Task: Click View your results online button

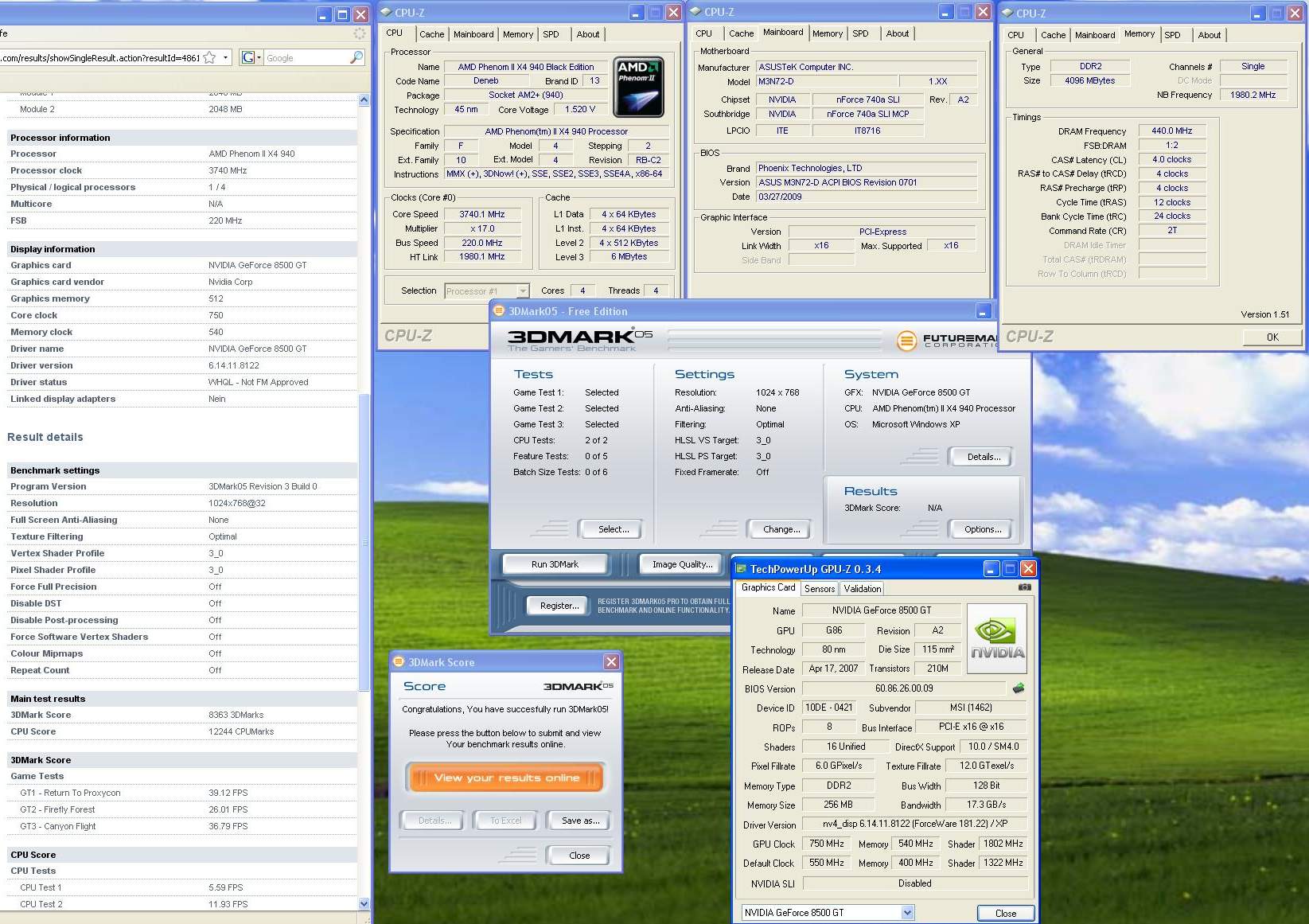Action: [506, 778]
